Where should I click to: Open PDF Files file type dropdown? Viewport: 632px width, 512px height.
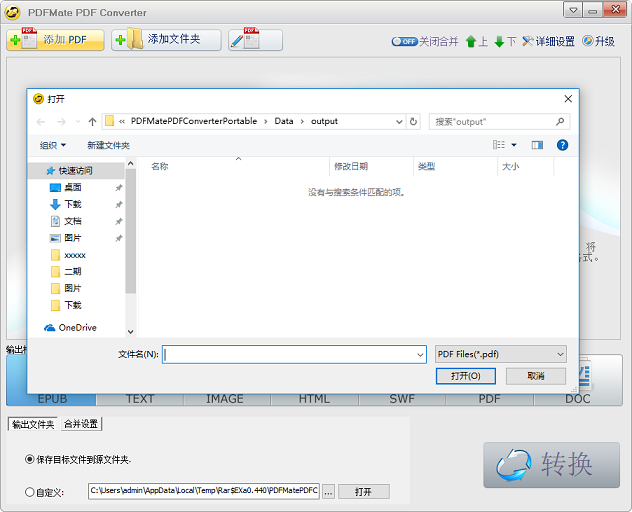click(501, 354)
